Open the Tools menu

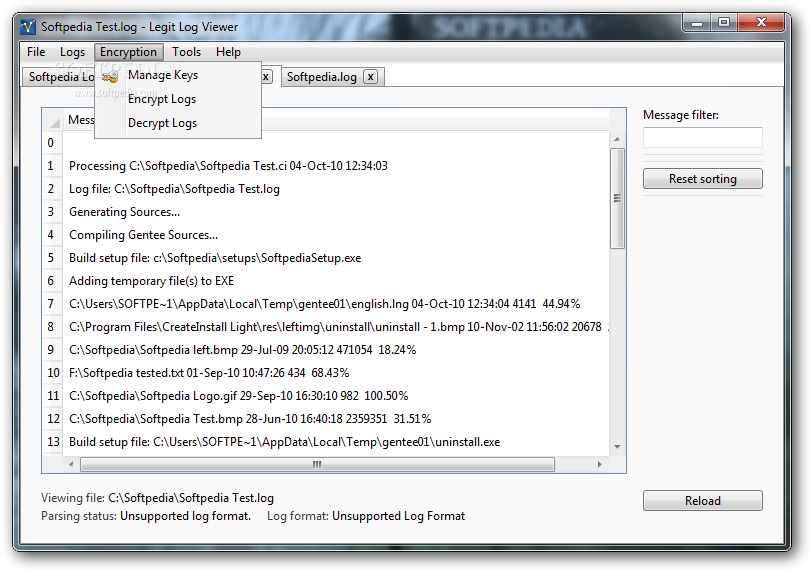[x=186, y=52]
